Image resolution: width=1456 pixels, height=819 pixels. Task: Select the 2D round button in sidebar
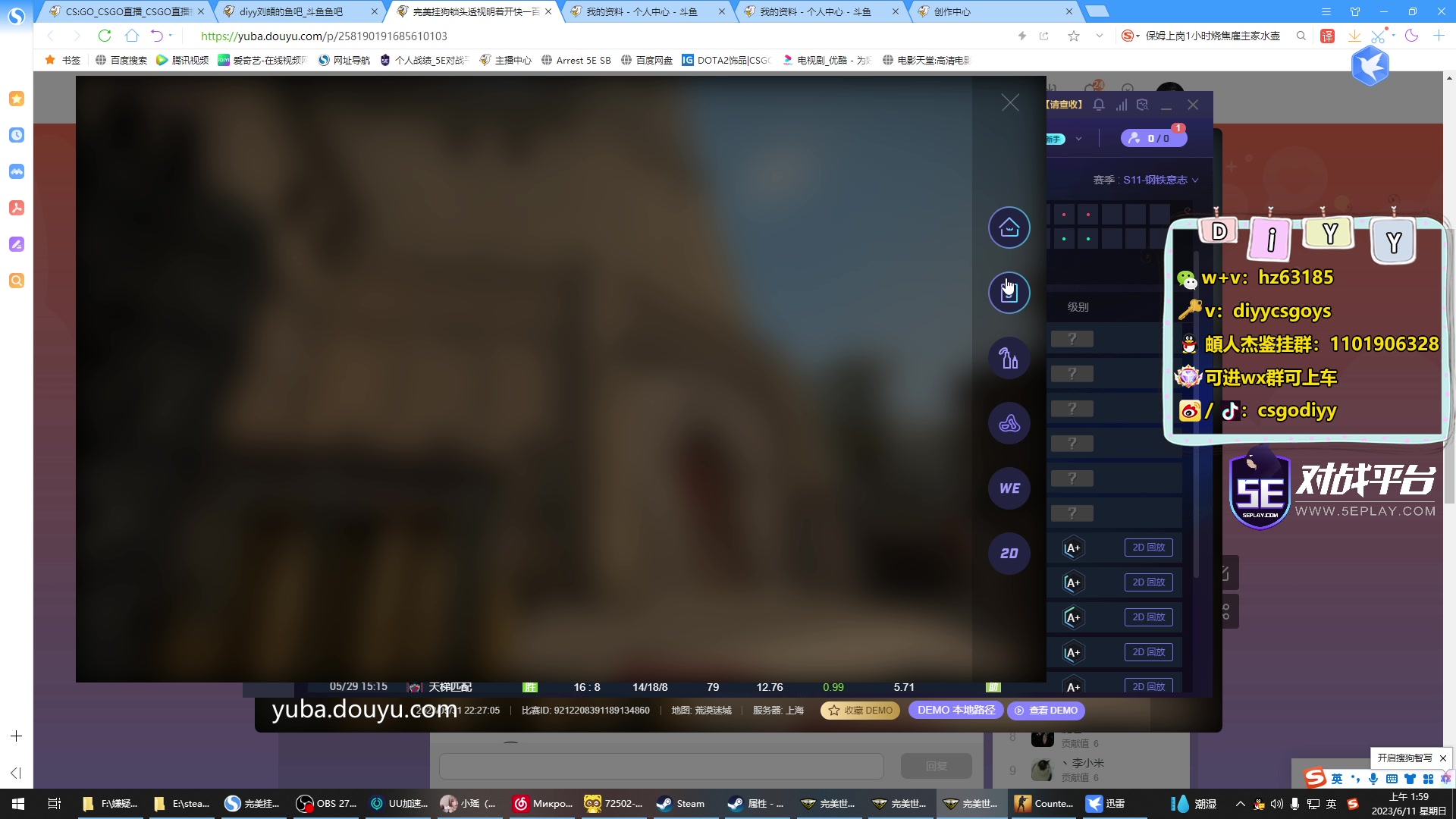click(1009, 554)
